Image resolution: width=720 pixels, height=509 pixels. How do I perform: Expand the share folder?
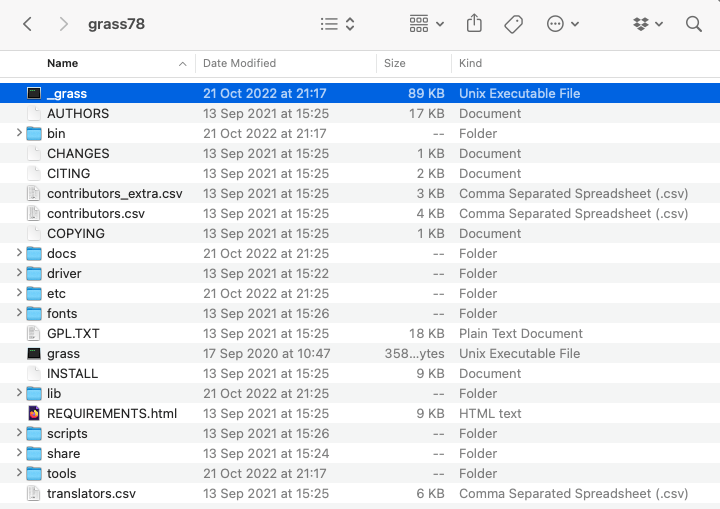(19, 453)
